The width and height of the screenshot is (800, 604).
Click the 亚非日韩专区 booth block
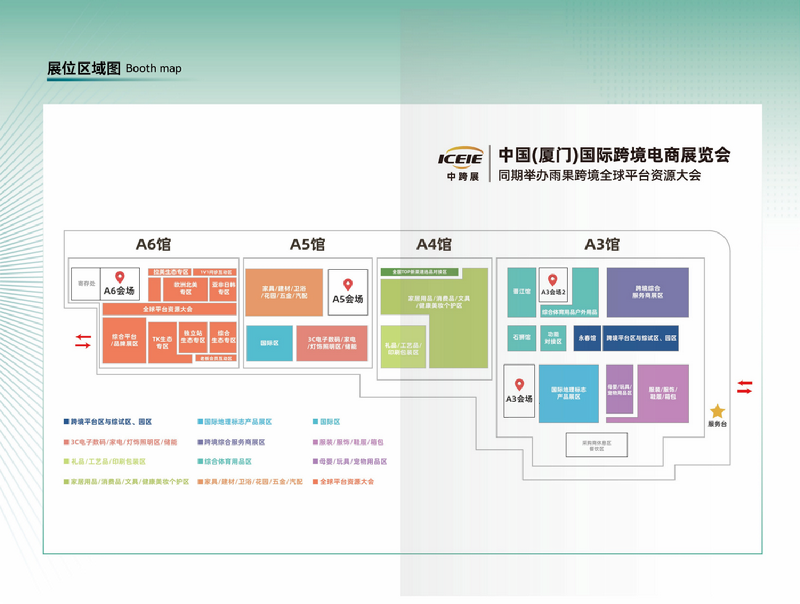[x=223, y=289]
